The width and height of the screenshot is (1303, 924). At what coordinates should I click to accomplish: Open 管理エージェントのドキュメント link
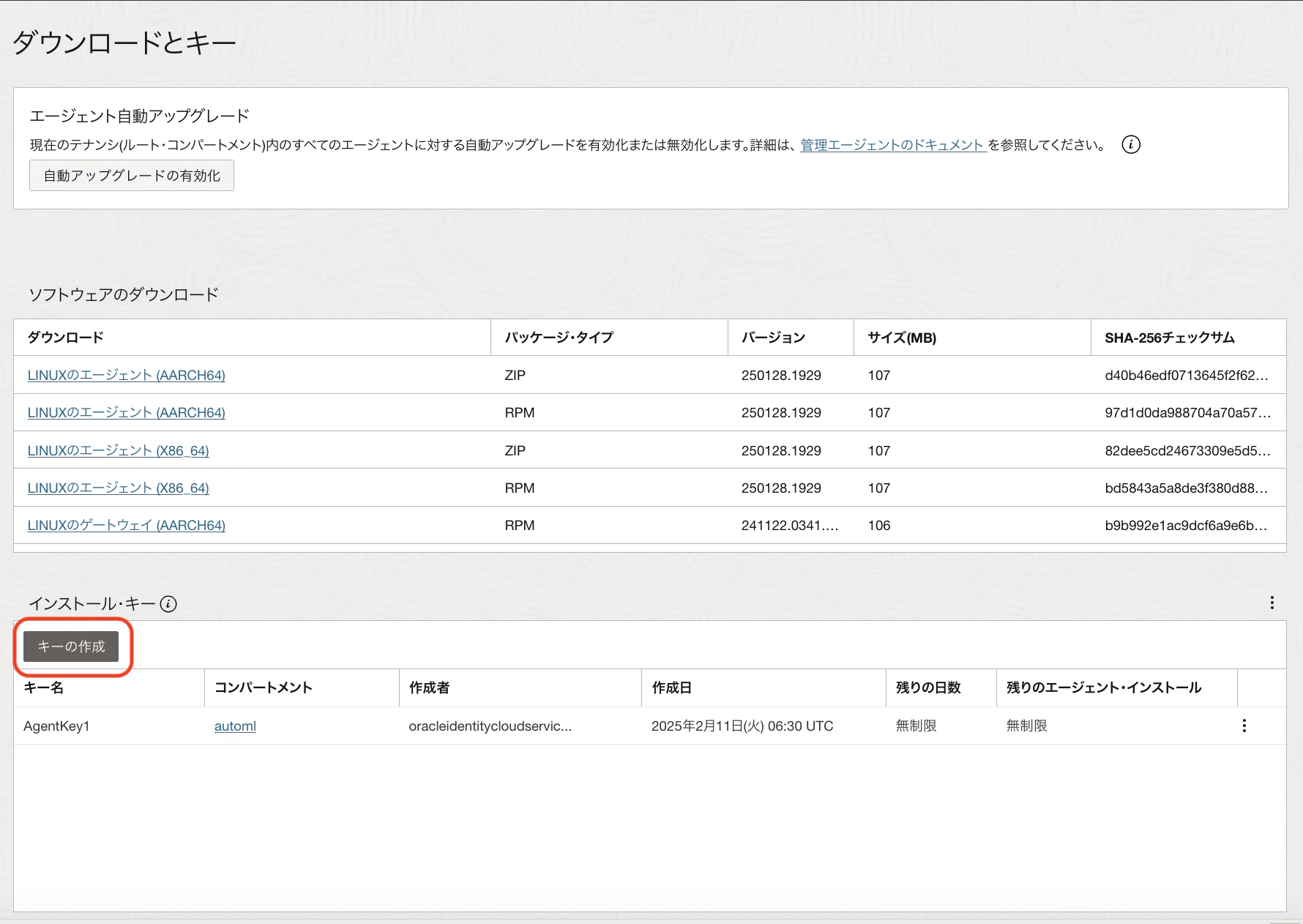click(892, 145)
